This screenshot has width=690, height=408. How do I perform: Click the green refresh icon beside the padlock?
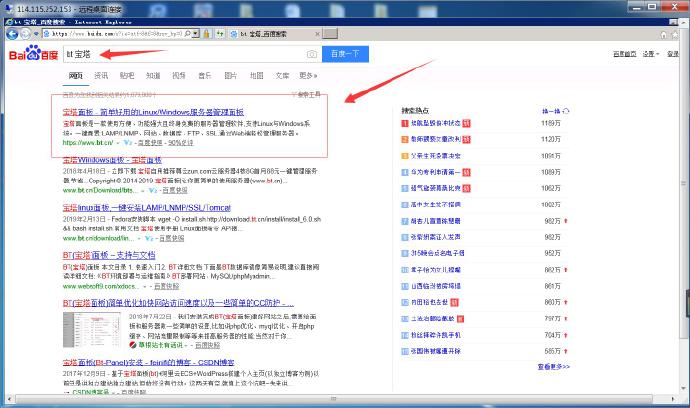pyautogui.click(x=220, y=33)
